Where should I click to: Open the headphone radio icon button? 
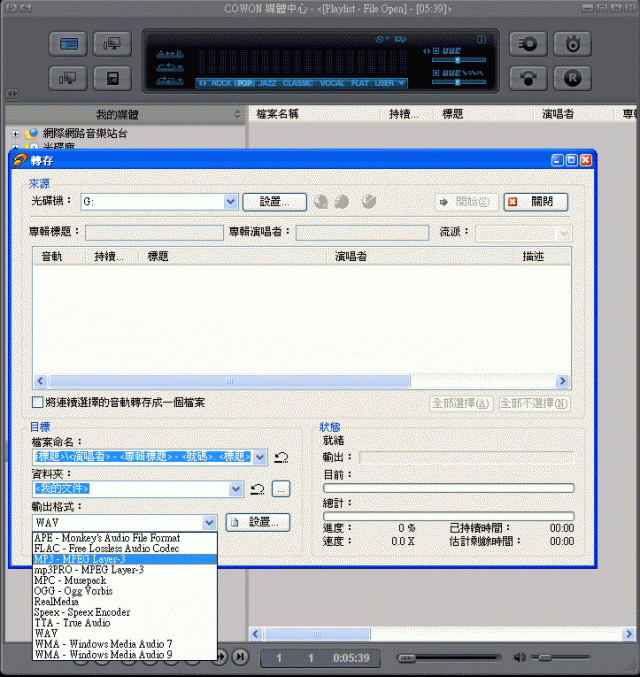528,78
